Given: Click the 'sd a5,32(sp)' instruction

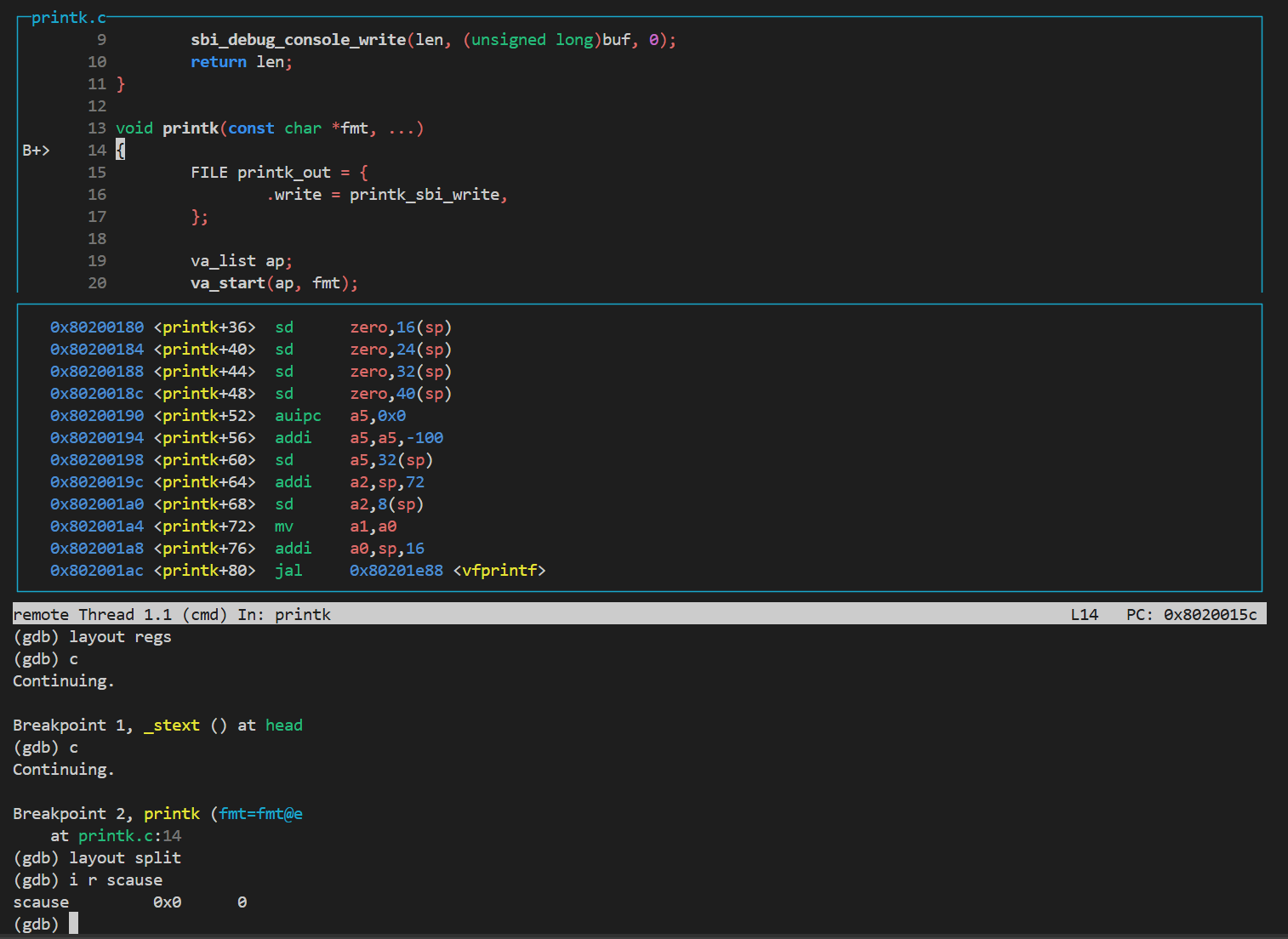Looking at the screenshot, I should (354, 460).
